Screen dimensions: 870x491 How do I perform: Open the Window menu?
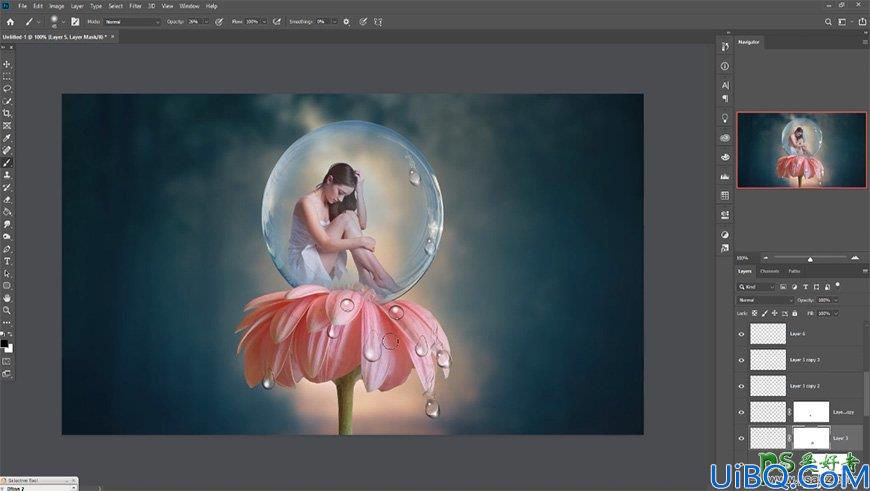189,6
